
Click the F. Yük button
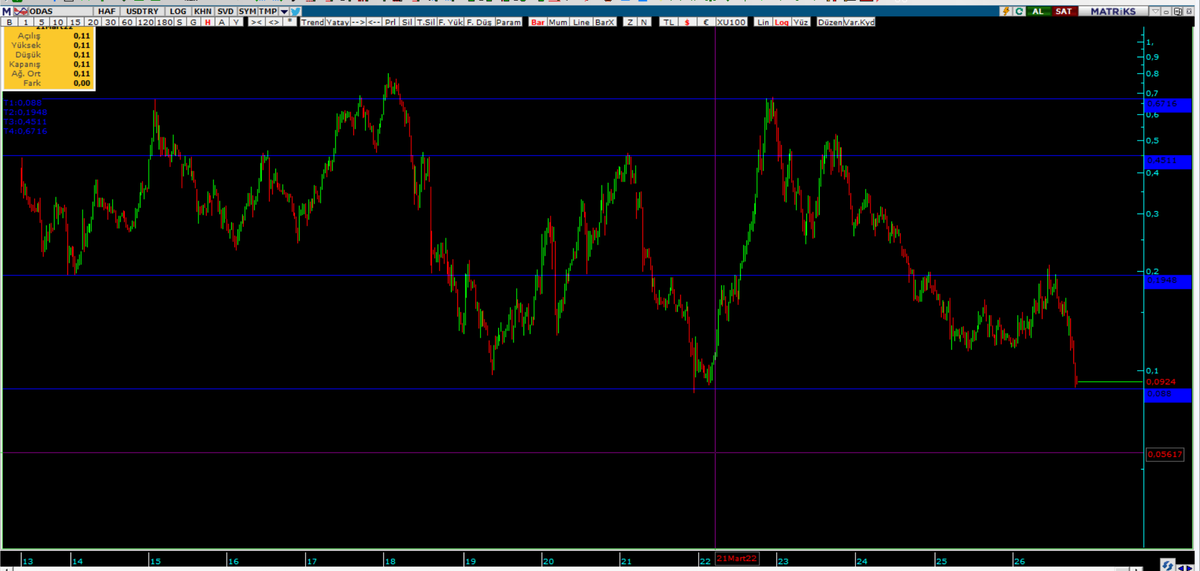pos(450,22)
